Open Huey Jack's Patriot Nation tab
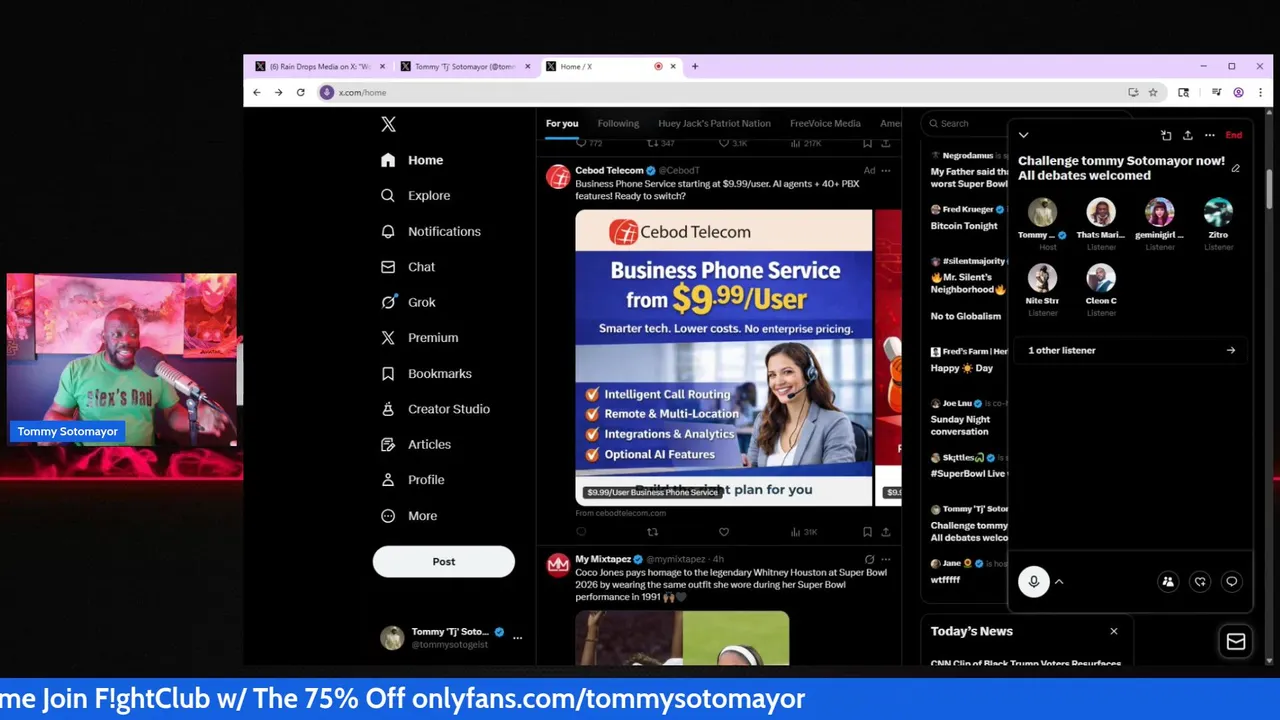The height and width of the screenshot is (720, 1280). click(x=714, y=124)
